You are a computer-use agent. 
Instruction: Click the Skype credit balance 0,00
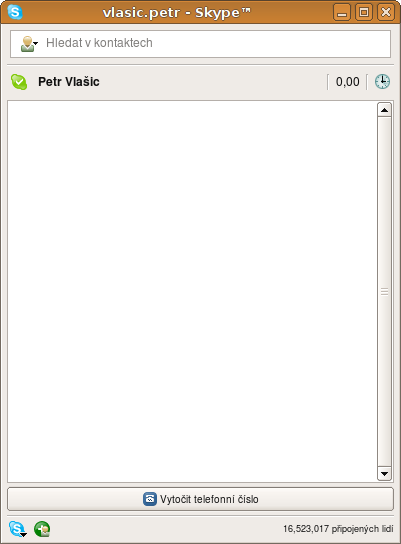(347, 82)
